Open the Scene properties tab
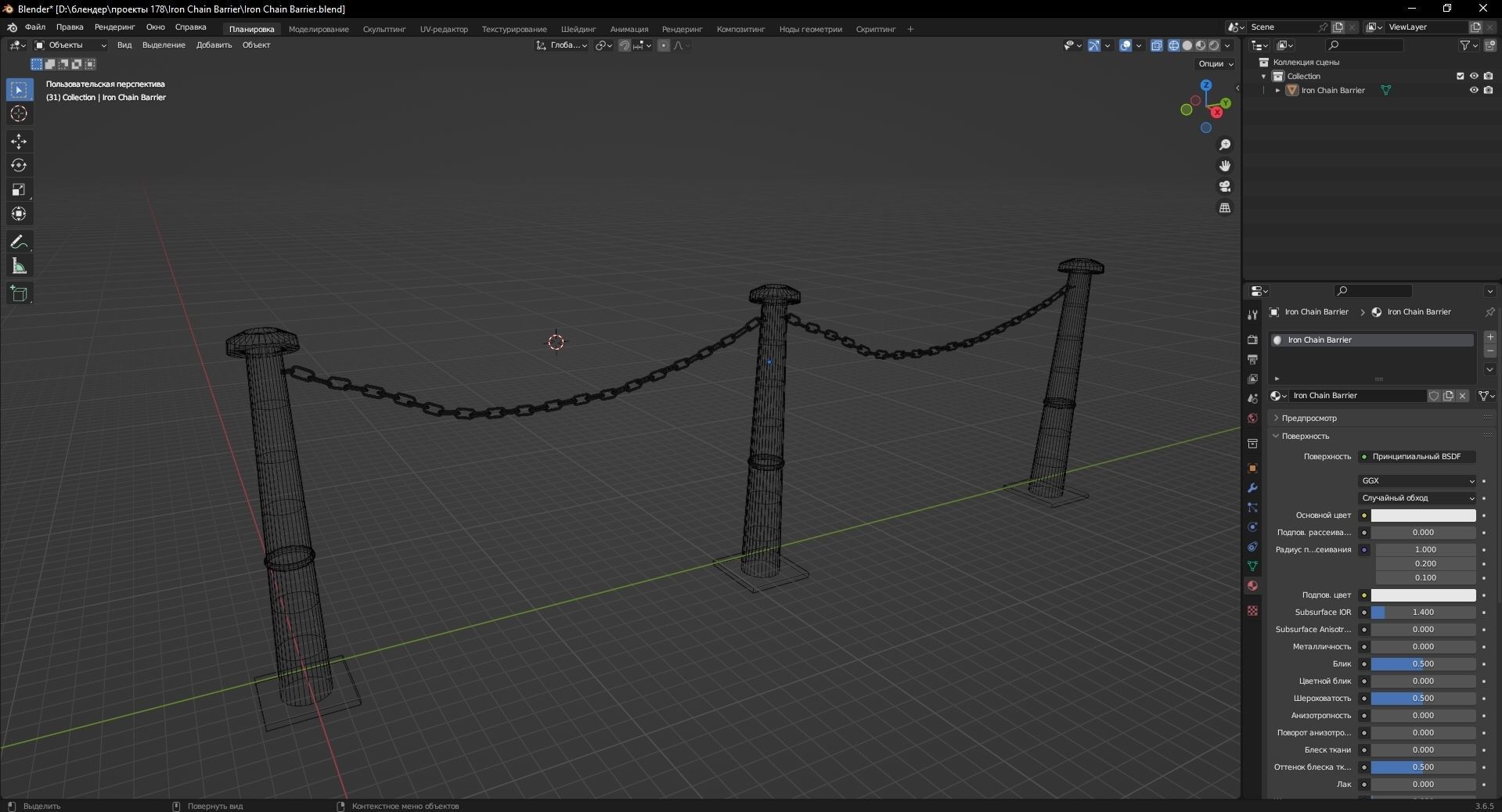The image size is (1502, 812). click(1252, 398)
